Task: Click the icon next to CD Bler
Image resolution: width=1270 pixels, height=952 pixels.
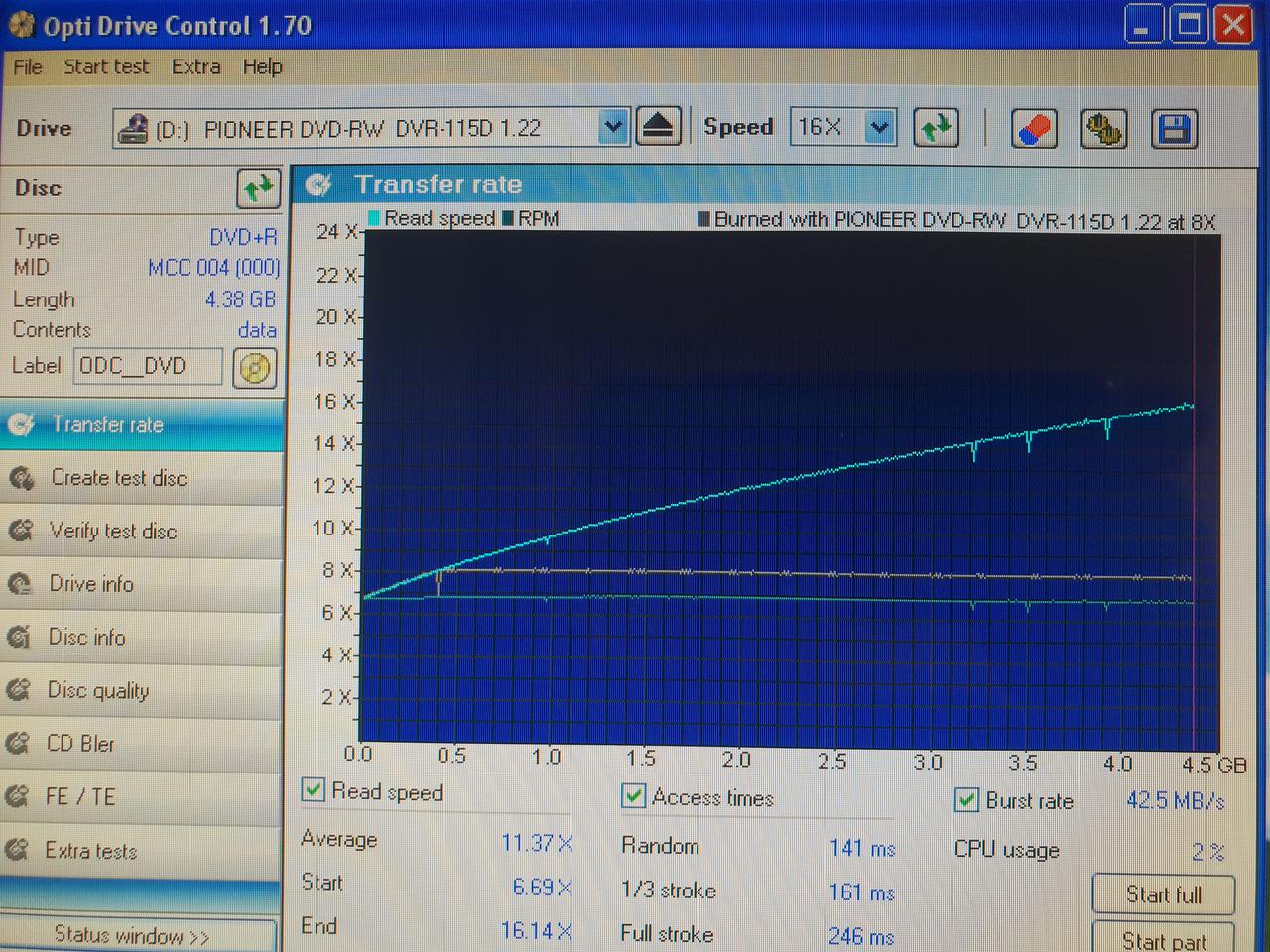Action: [x=18, y=743]
